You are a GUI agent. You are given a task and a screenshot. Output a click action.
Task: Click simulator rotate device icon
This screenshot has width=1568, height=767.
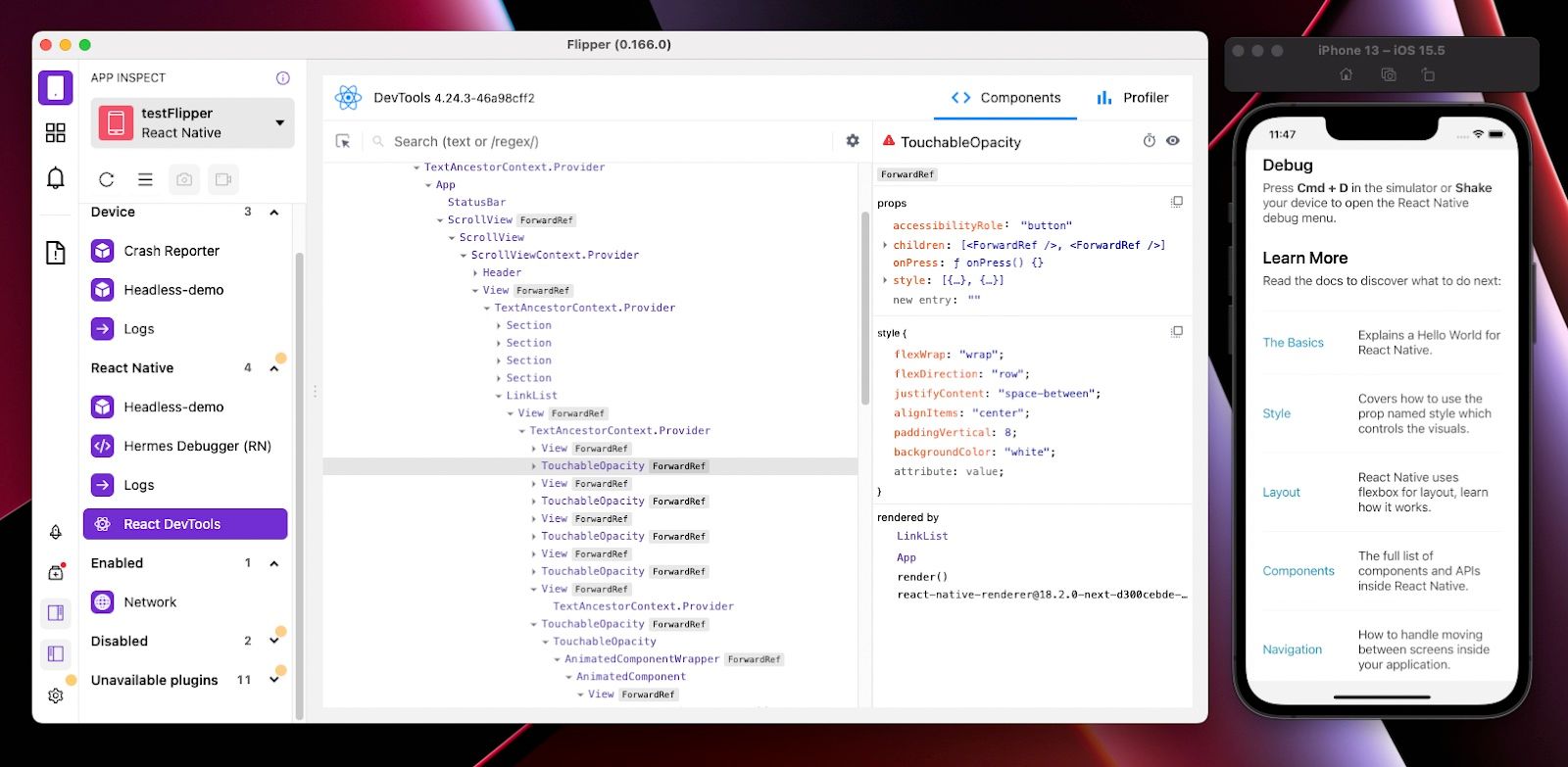click(x=1428, y=74)
